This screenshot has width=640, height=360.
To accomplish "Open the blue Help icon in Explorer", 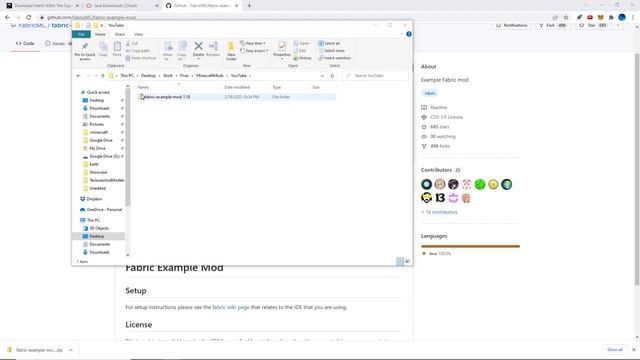I will [409, 34].
